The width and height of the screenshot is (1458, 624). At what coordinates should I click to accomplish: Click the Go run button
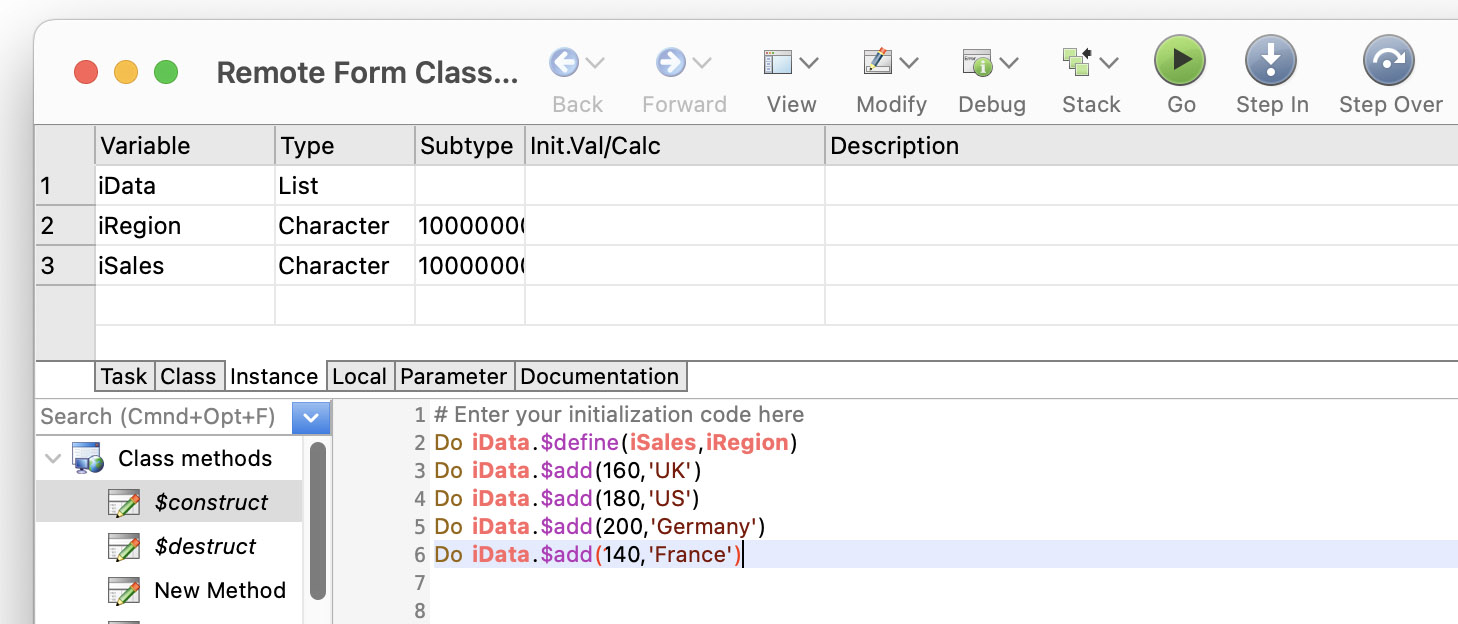[1180, 62]
